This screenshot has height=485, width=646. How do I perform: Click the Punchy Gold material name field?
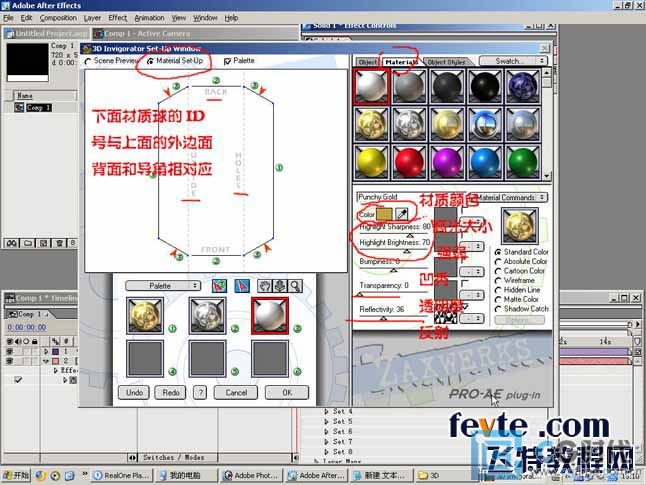(x=387, y=197)
